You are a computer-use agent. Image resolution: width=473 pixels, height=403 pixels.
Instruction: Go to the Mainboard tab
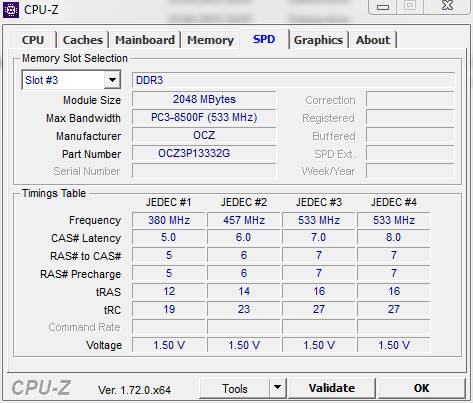click(145, 40)
